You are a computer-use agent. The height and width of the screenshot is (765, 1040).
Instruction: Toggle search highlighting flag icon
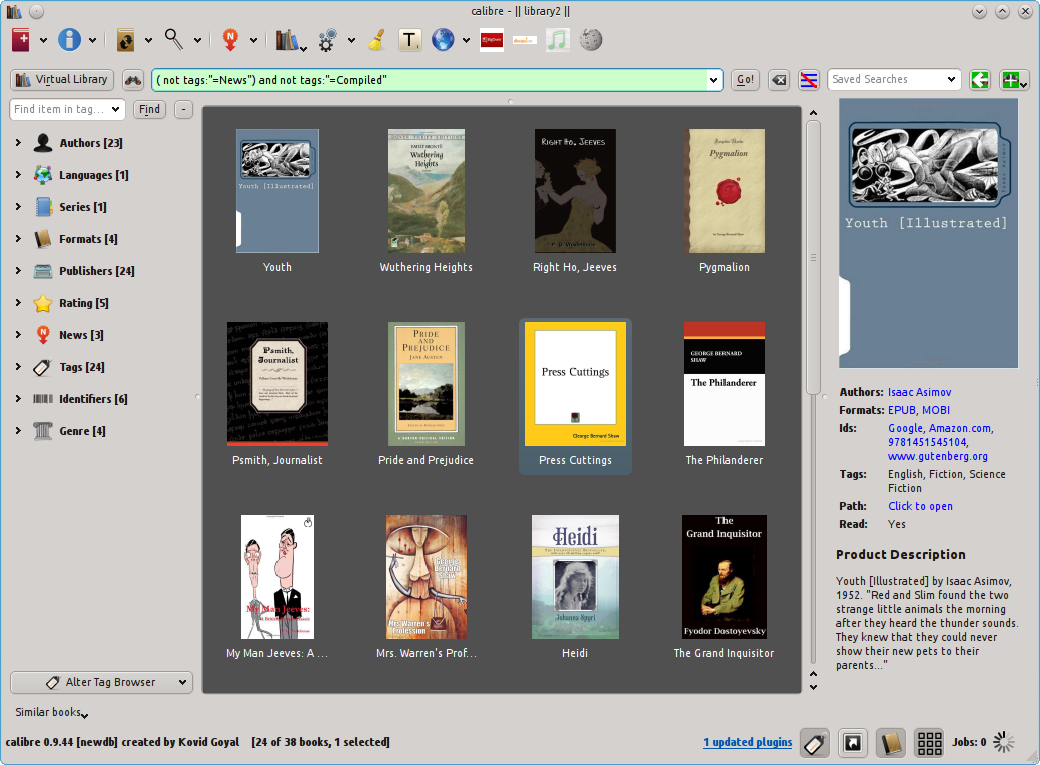tap(809, 80)
